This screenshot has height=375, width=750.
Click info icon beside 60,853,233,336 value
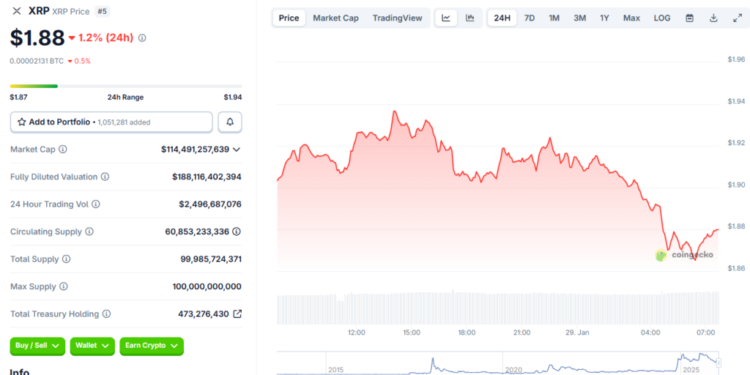236,232
